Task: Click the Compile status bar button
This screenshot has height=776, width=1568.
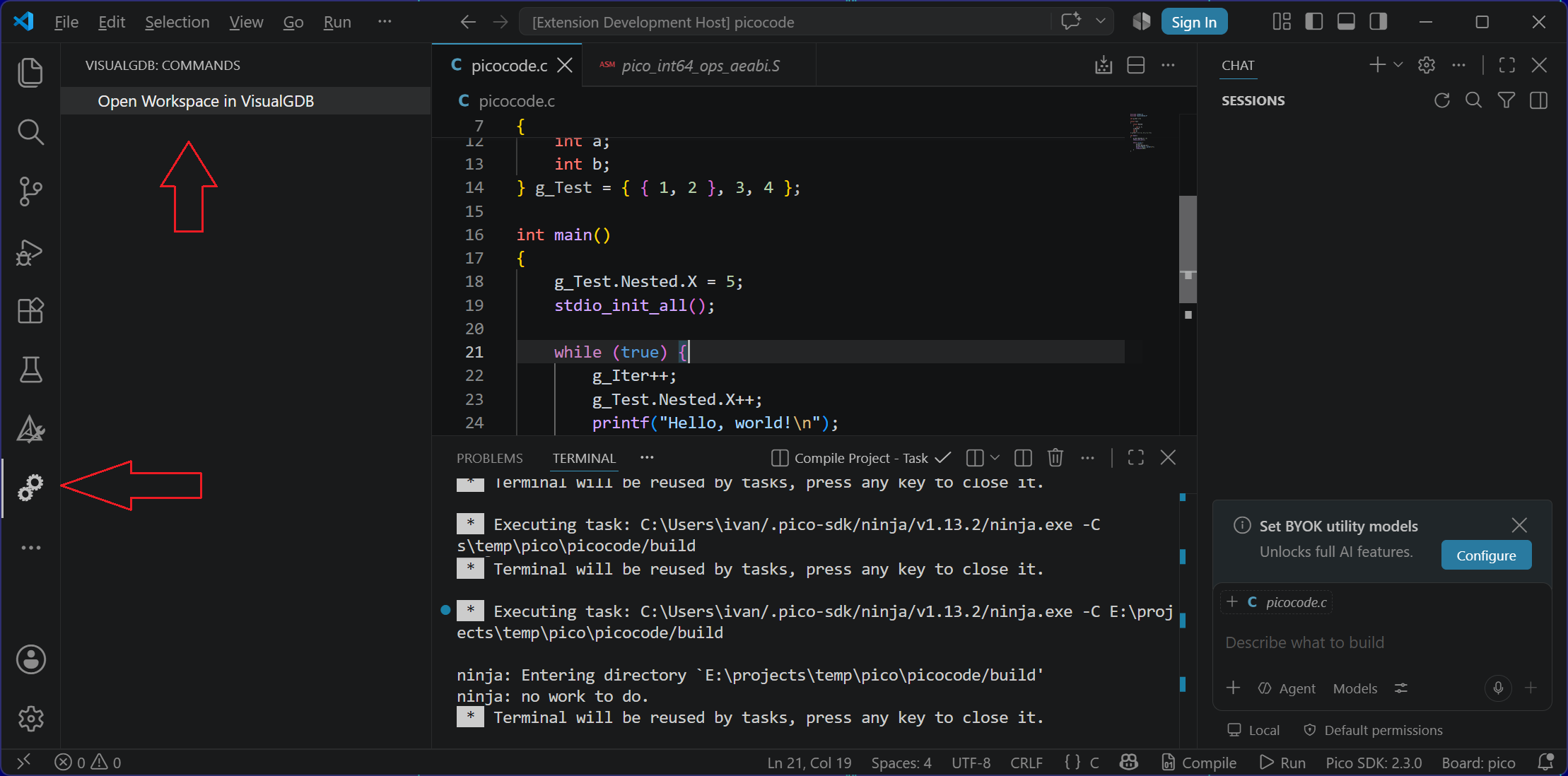Action: coord(1200,763)
